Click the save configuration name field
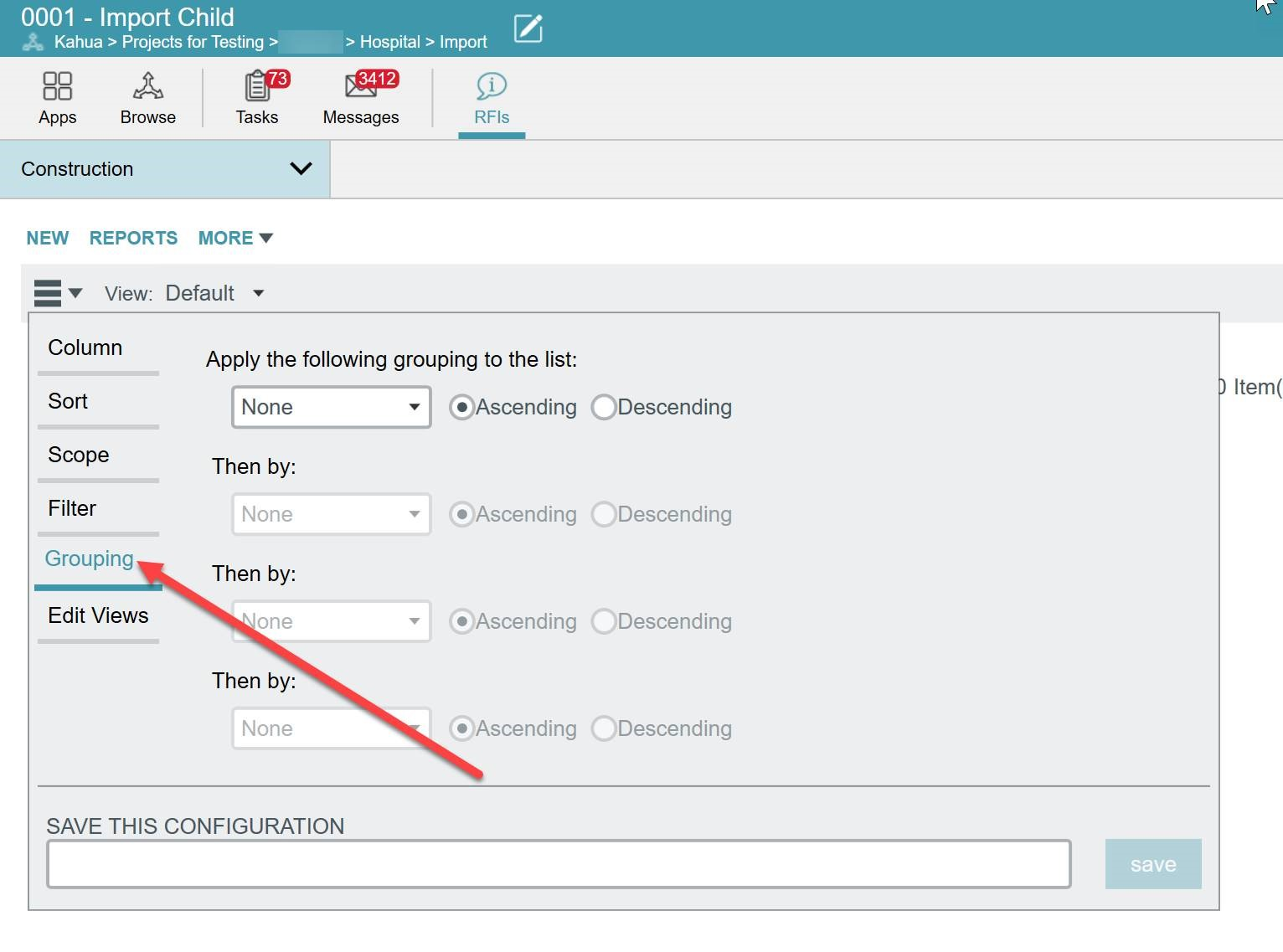 tap(559, 864)
